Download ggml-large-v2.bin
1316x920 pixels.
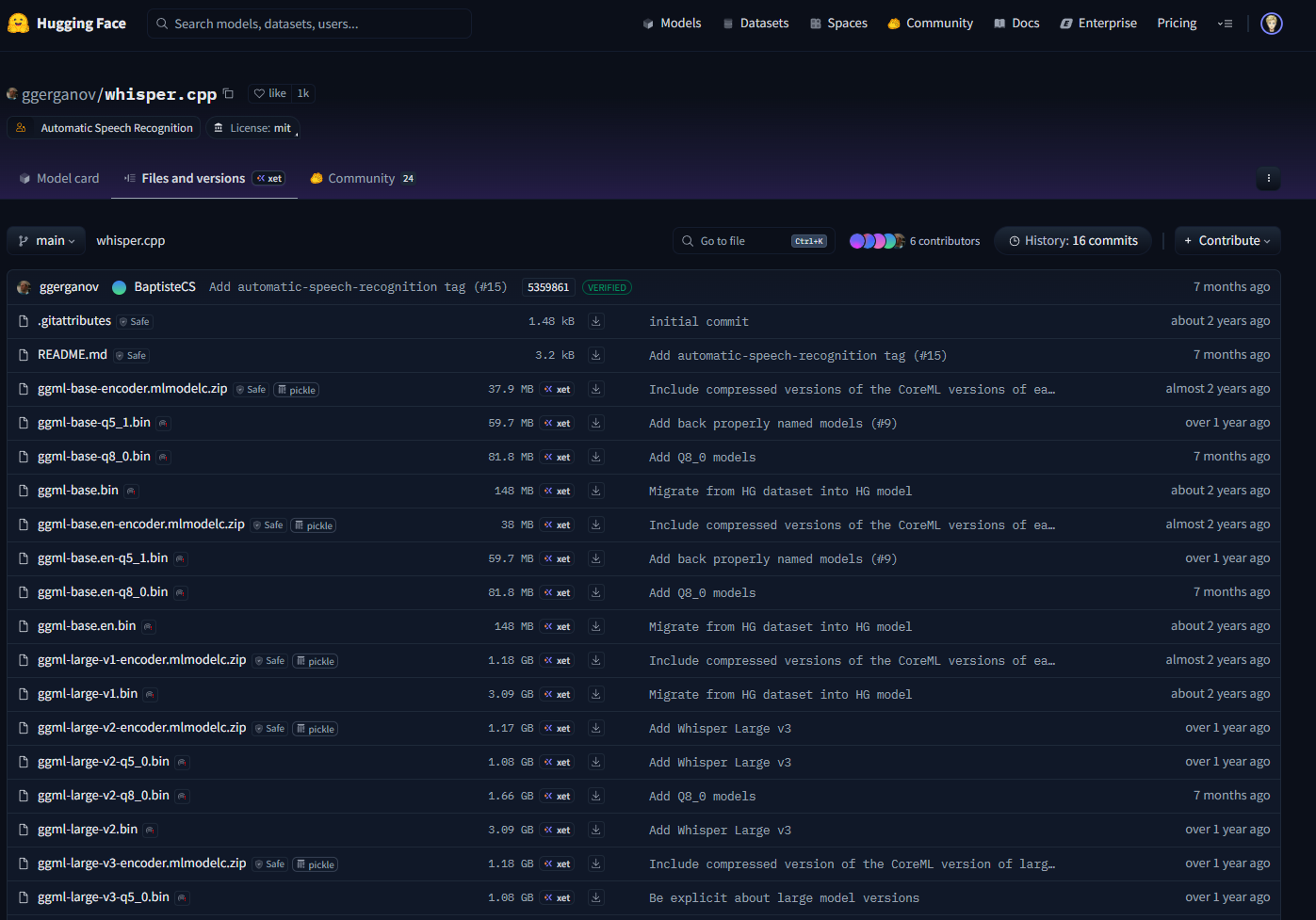[596, 830]
